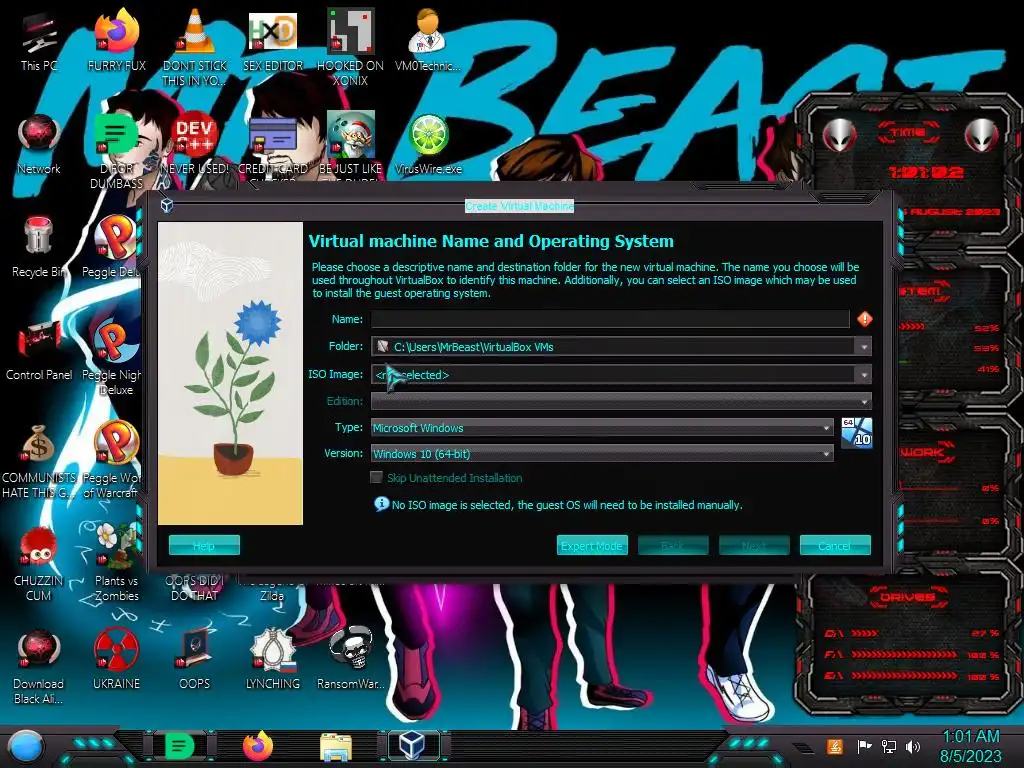This screenshot has width=1024, height=768.
Task: Open the green chat app on the taskbar
Action: [179, 746]
